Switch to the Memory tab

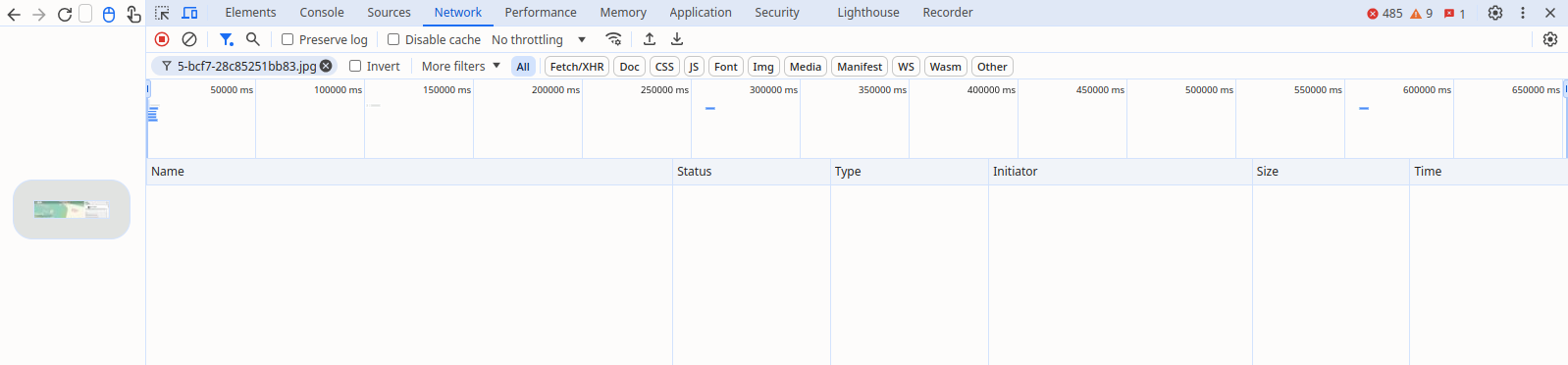click(623, 13)
